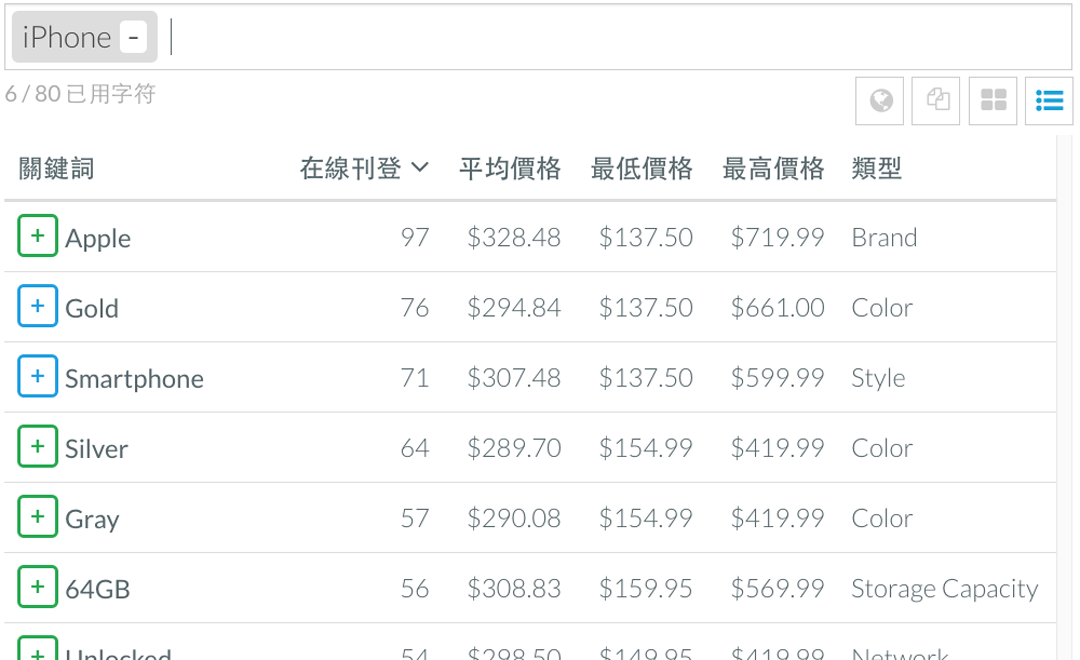Click the Smartphone keyword name
Image resolution: width=1080 pixels, height=660 pixels.
coord(134,379)
